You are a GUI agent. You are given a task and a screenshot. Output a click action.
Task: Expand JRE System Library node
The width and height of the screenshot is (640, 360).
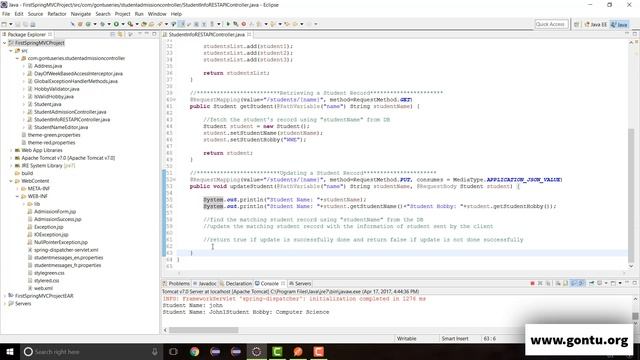pyautogui.click(x=11, y=166)
